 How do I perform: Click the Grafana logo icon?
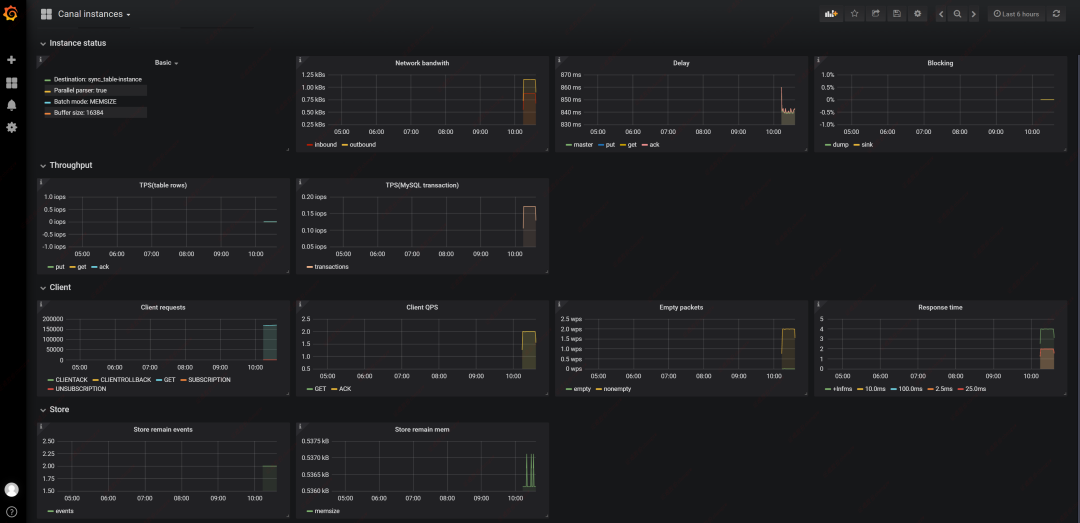click(11, 13)
